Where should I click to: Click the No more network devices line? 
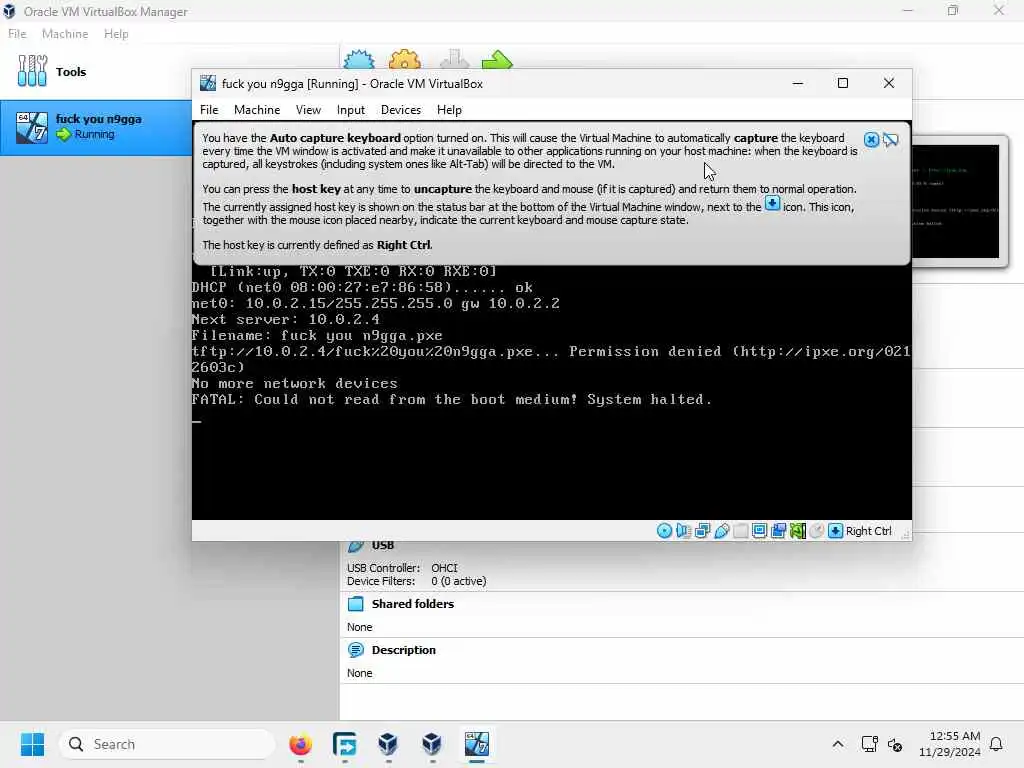295,383
